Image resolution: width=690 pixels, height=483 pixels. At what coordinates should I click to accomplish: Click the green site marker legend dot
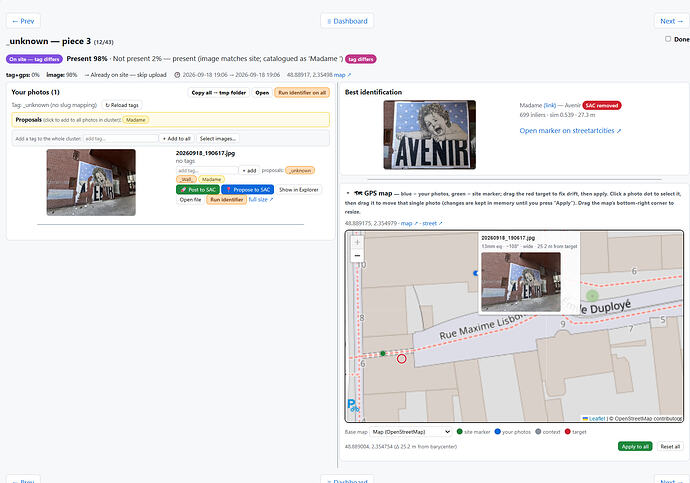point(460,432)
